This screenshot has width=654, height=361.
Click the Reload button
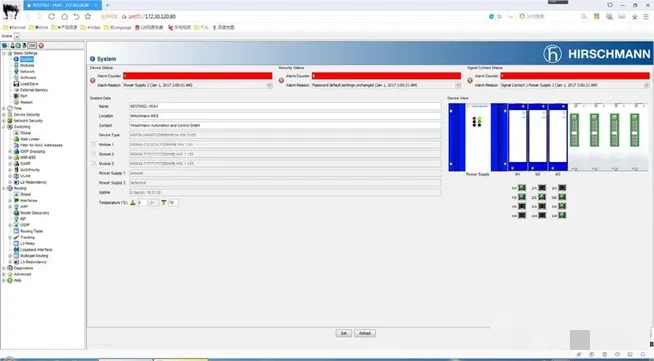[x=365, y=333]
